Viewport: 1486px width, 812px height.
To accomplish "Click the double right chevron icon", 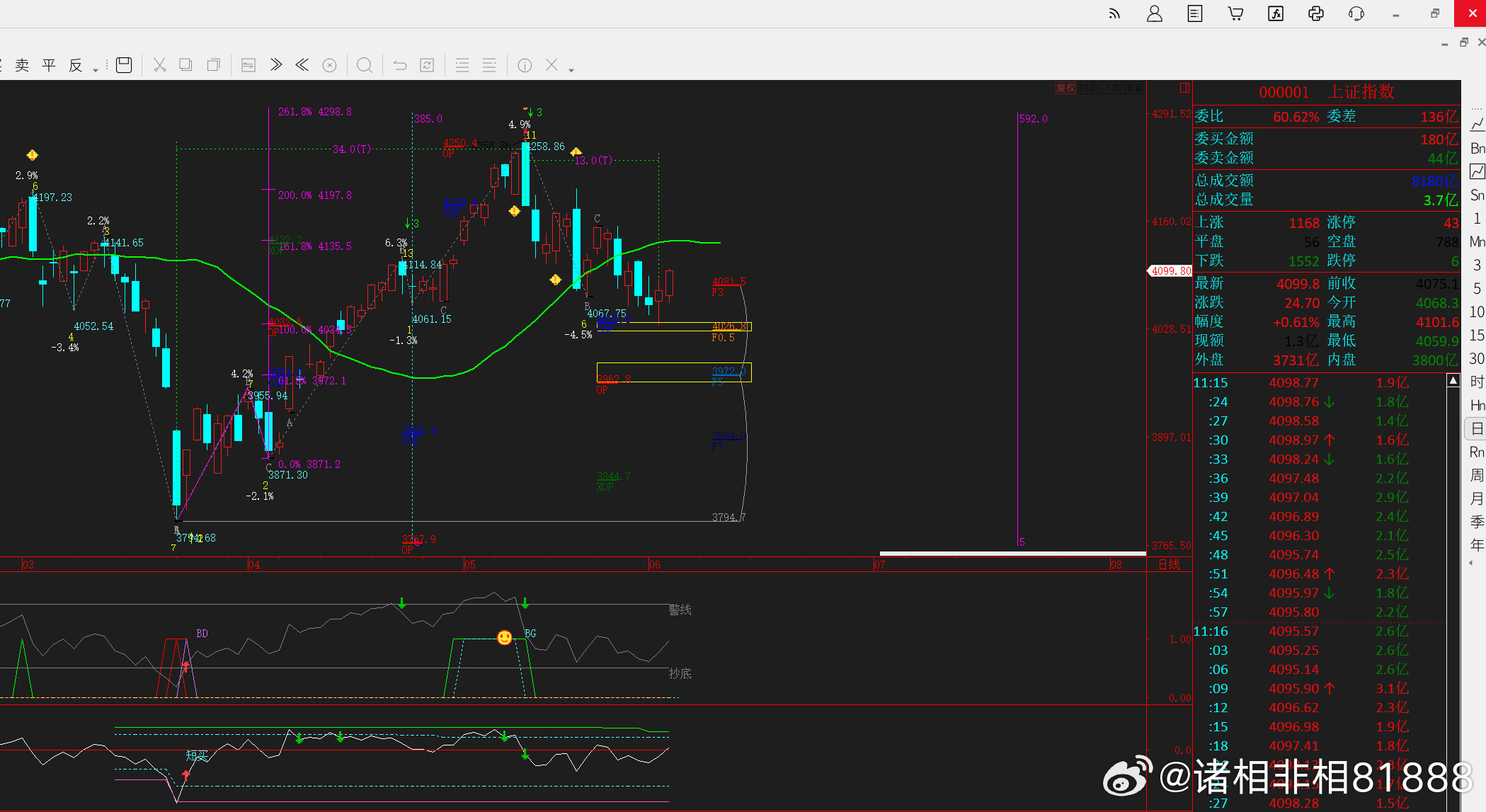I will 276,65.
